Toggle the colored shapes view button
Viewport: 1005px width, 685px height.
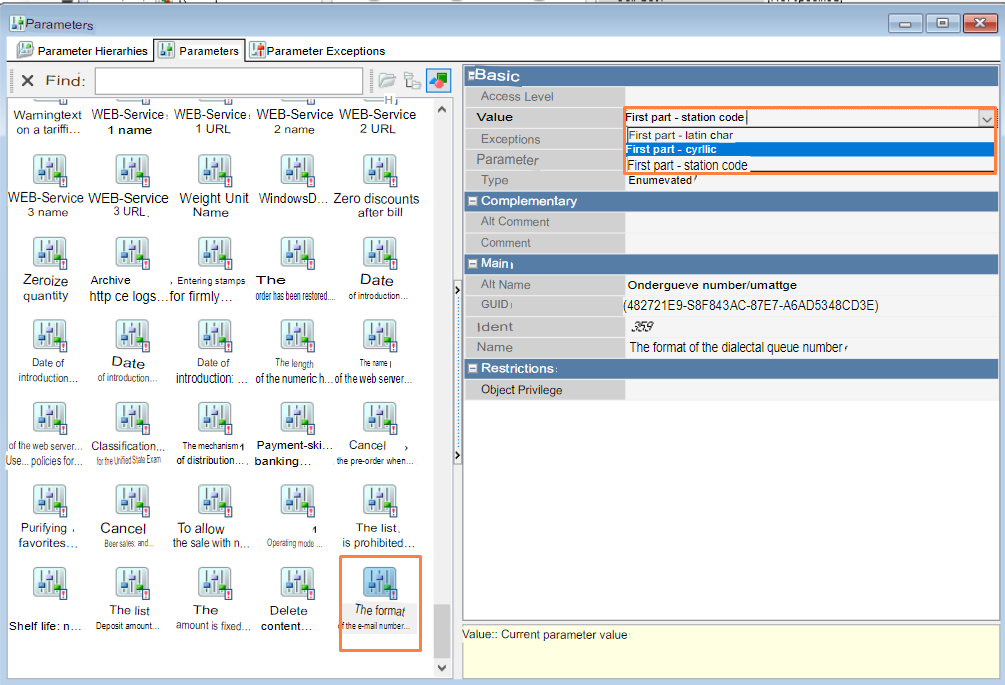pyautogui.click(x=438, y=81)
